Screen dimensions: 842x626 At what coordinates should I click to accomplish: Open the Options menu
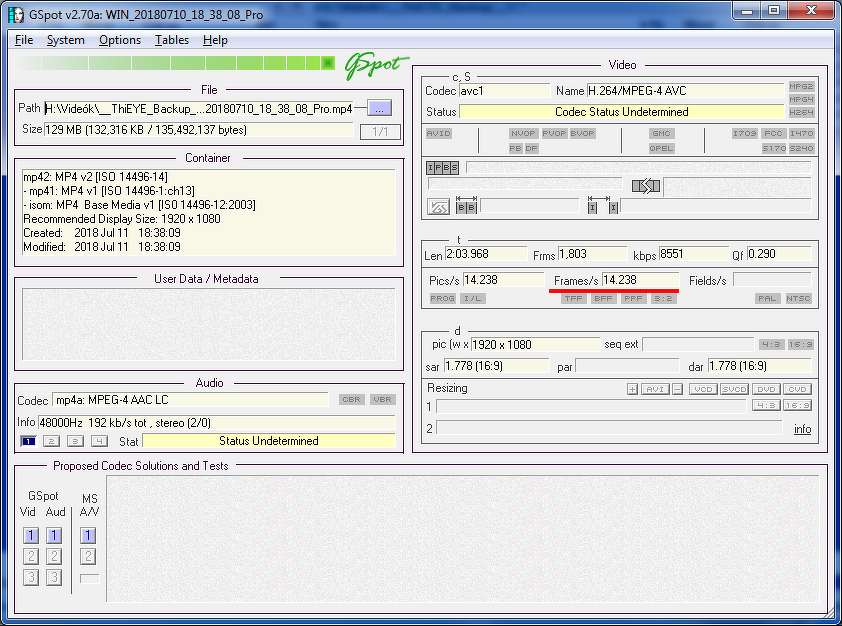point(120,40)
